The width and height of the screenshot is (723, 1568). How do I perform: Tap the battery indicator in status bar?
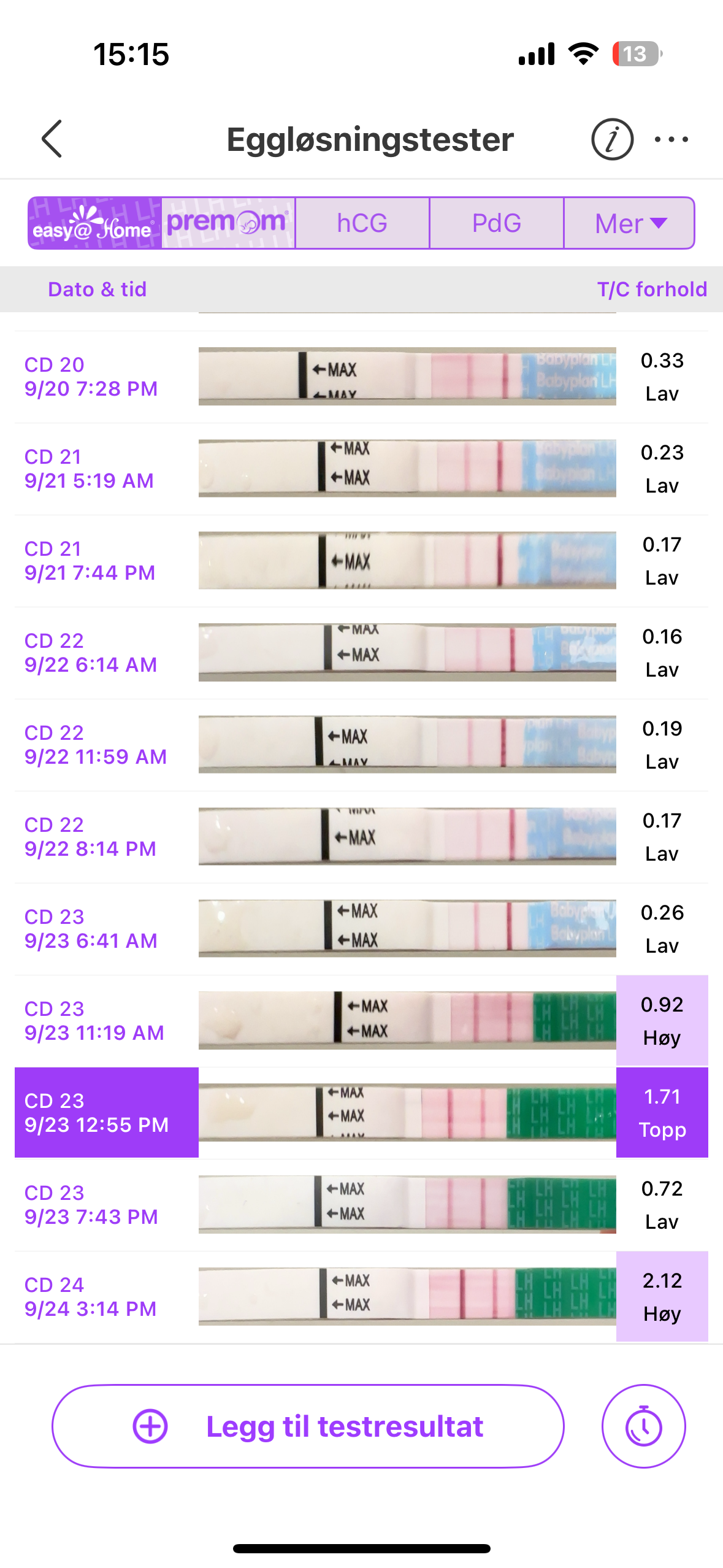(x=637, y=54)
